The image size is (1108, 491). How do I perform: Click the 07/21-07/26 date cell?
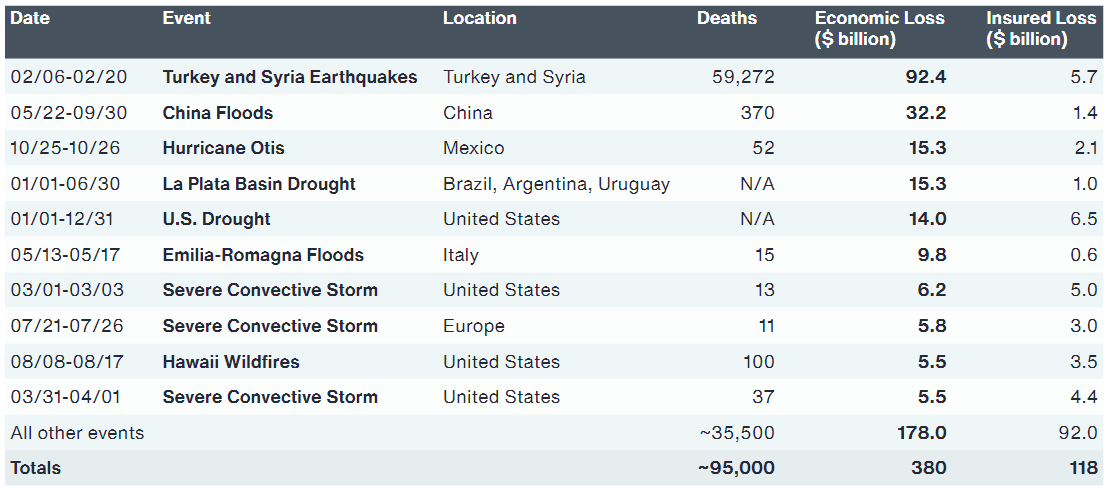click(x=64, y=326)
